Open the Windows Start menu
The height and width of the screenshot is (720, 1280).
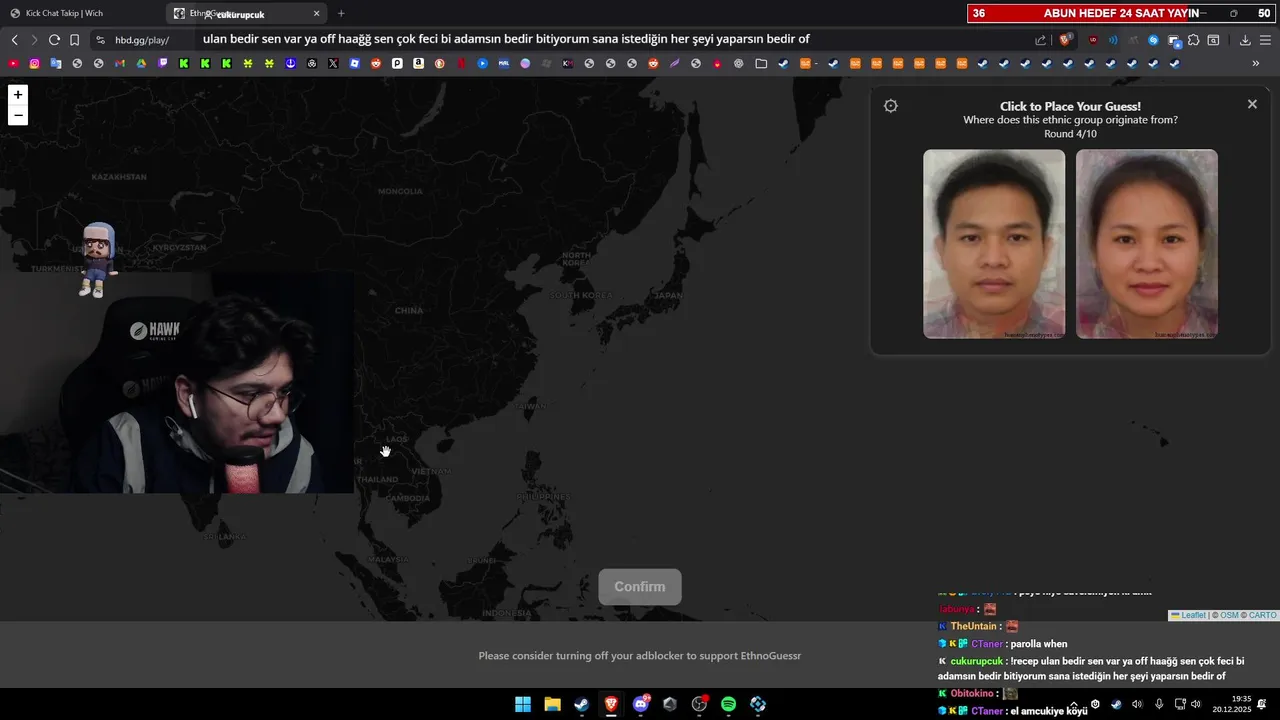tap(523, 704)
